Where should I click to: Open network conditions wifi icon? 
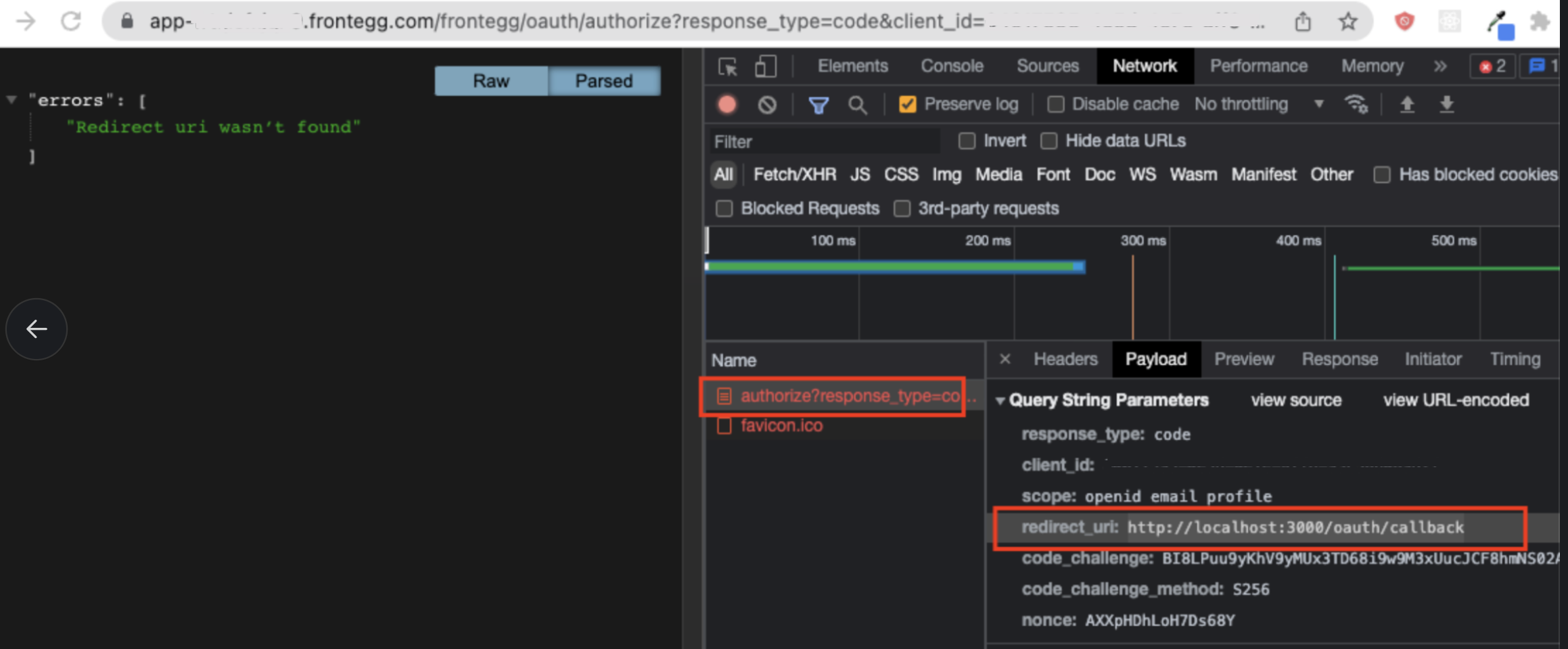click(x=1356, y=104)
